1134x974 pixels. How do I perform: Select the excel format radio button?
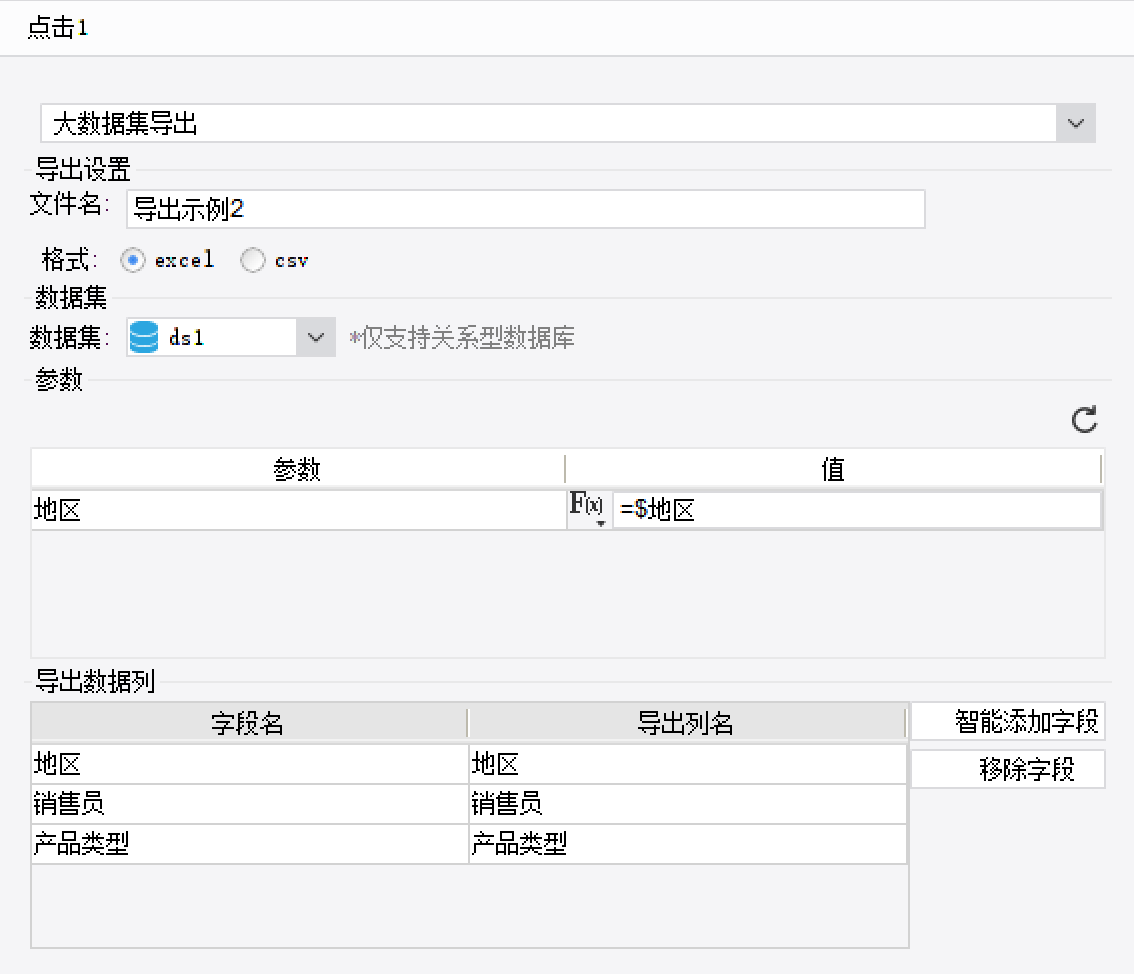[x=132, y=261]
